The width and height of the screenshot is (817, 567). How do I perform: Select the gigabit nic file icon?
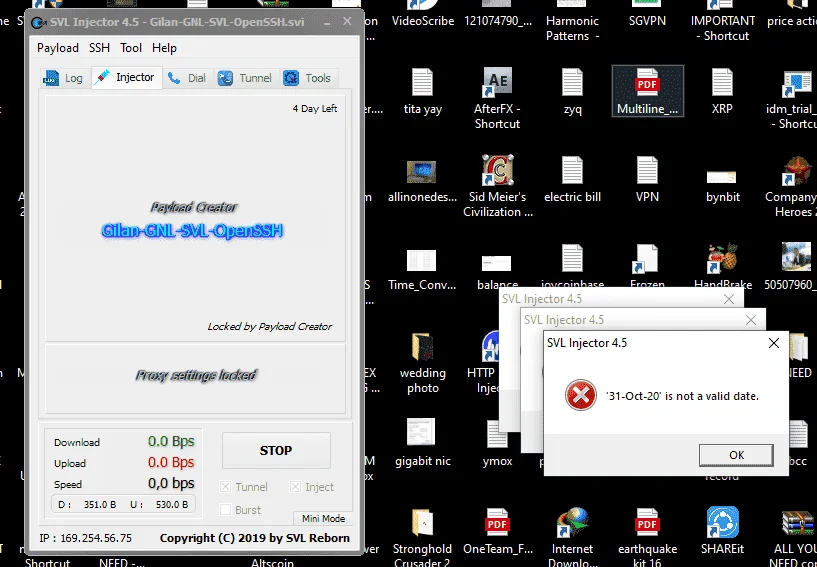tap(423, 442)
